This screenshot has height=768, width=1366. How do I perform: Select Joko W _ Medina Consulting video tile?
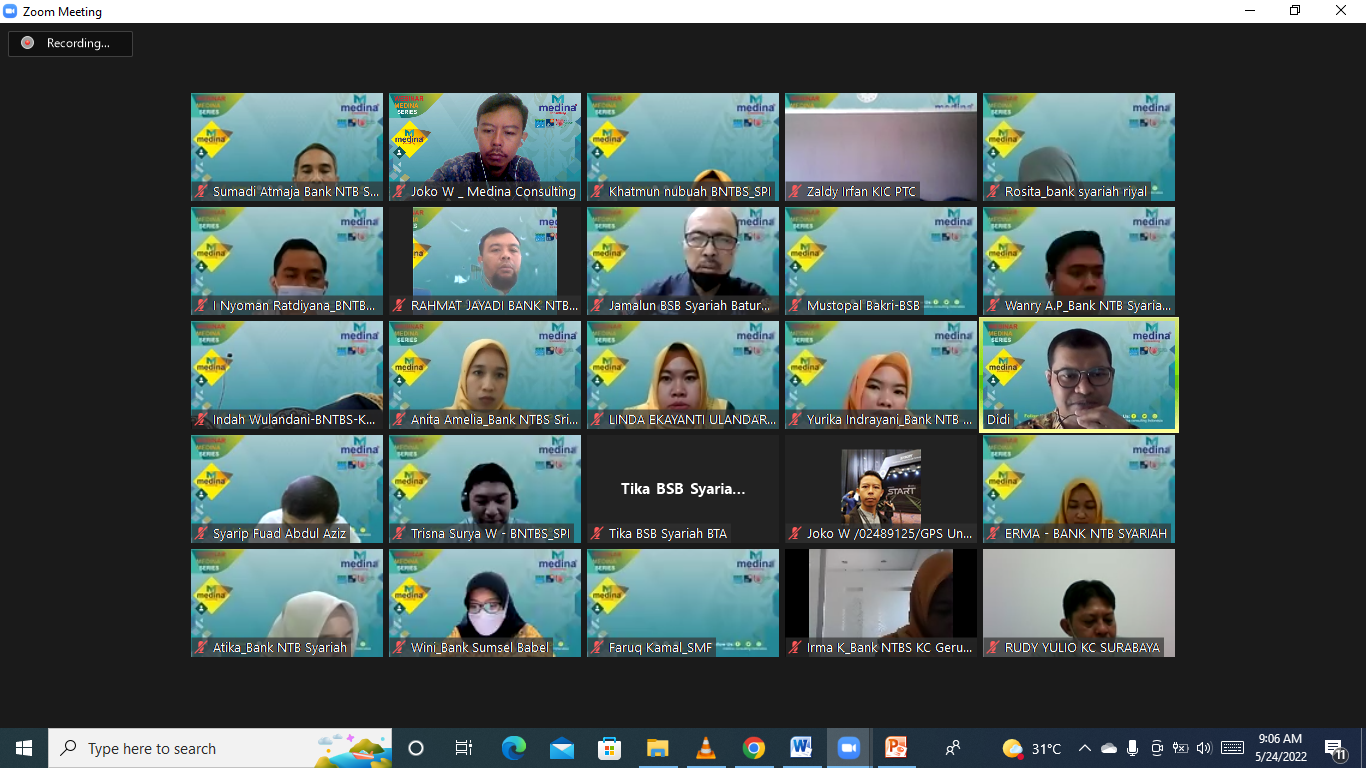(x=485, y=147)
